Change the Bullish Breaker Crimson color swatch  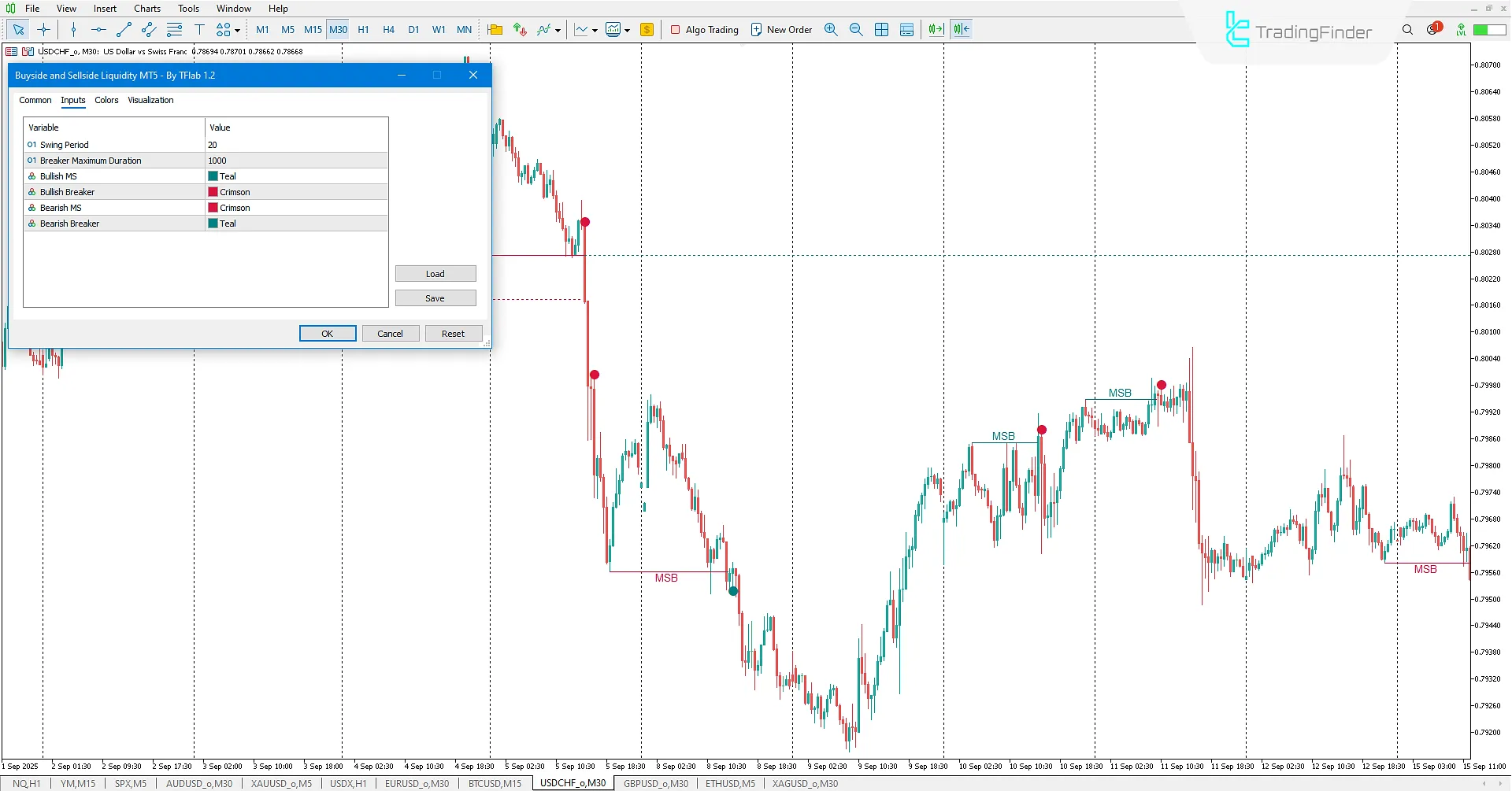pyautogui.click(x=211, y=191)
